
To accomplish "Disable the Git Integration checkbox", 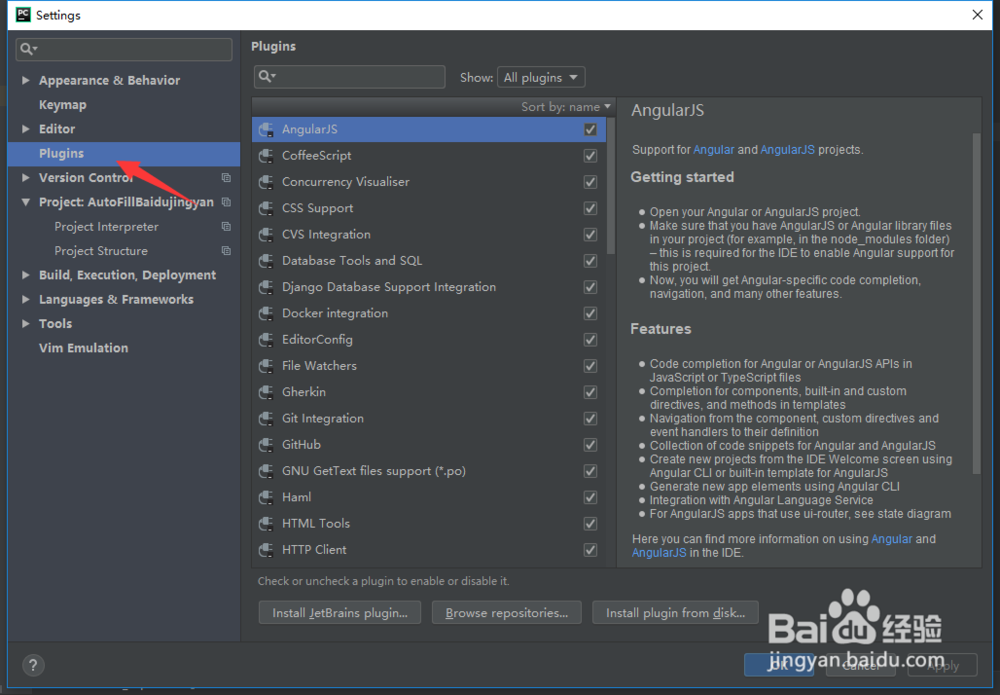I will click(x=591, y=418).
